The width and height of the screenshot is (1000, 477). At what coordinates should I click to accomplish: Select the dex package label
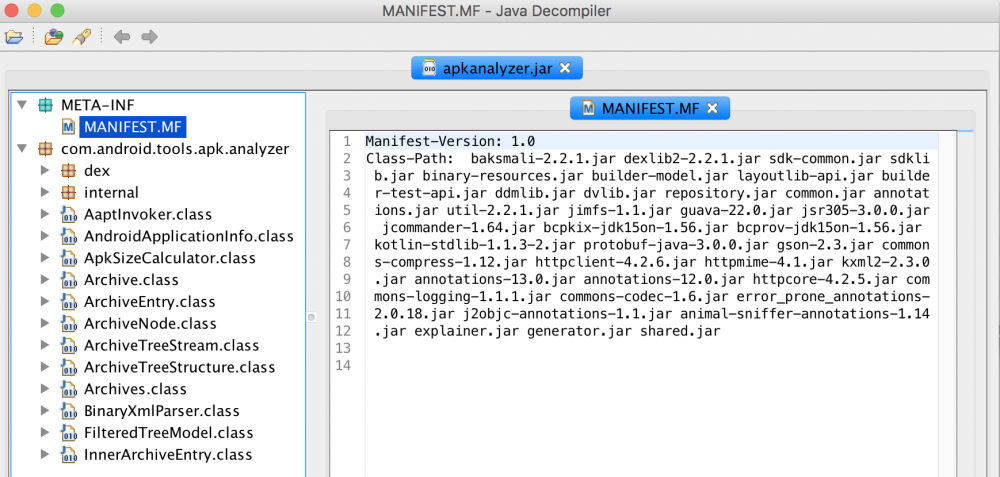click(x=97, y=170)
